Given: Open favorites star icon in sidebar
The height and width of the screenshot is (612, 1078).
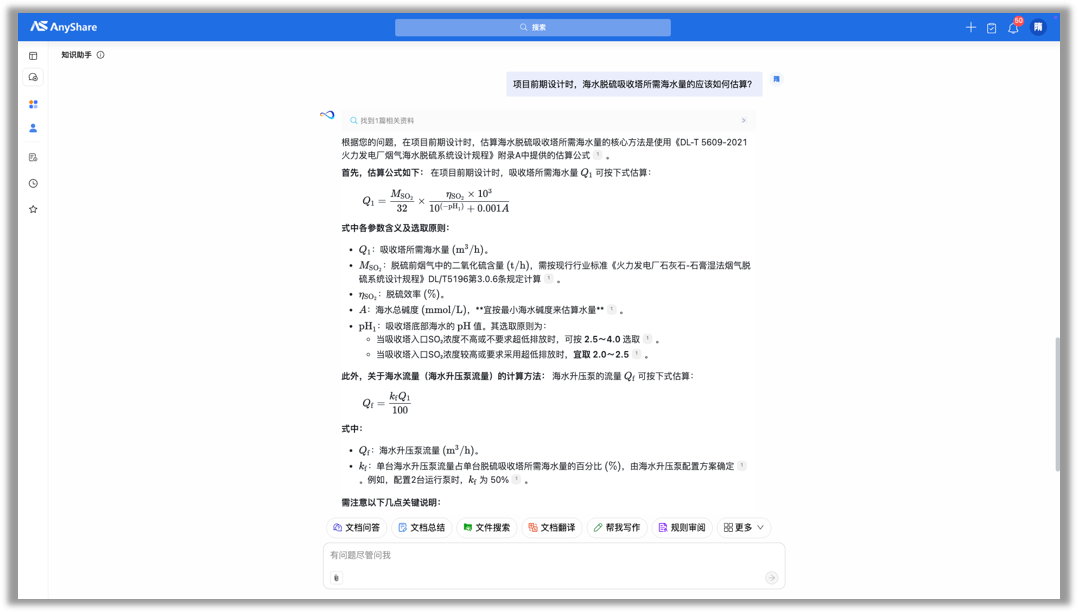Looking at the screenshot, I should pos(33,209).
